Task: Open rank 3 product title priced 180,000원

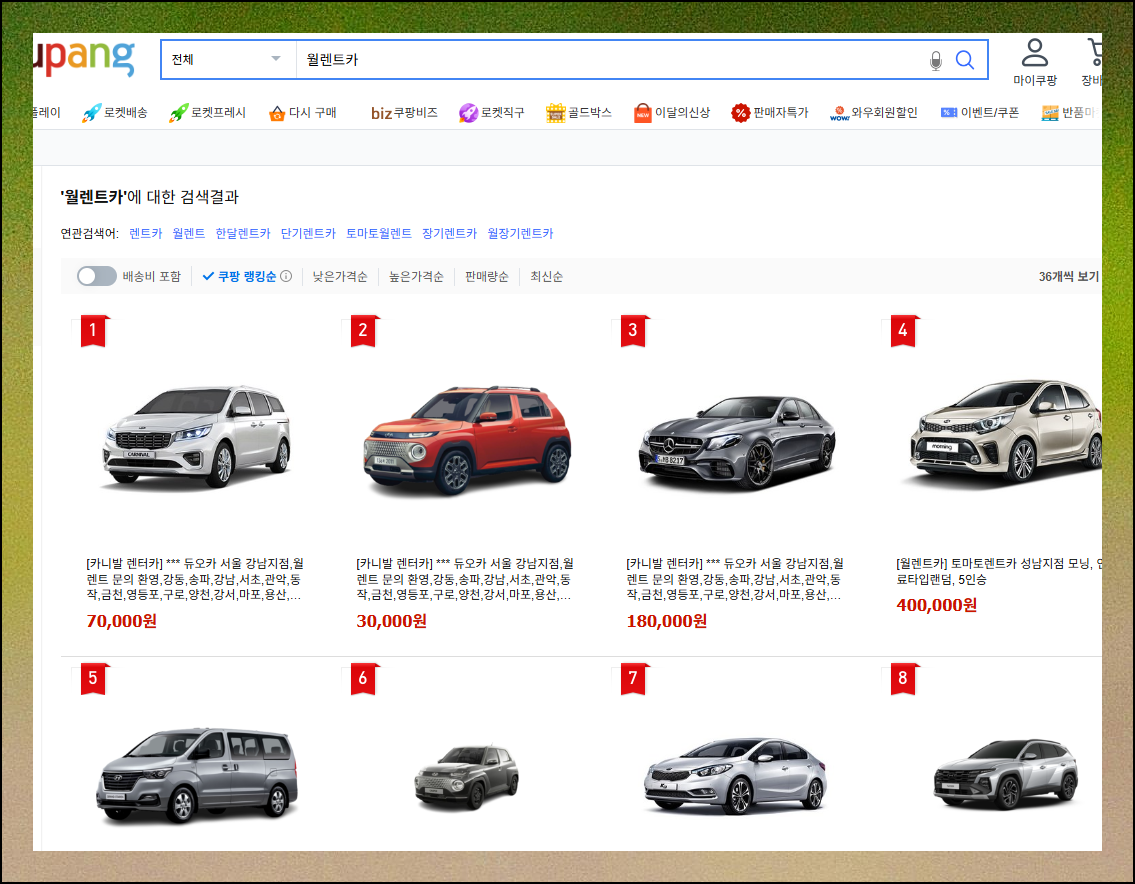Action: pos(735,579)
